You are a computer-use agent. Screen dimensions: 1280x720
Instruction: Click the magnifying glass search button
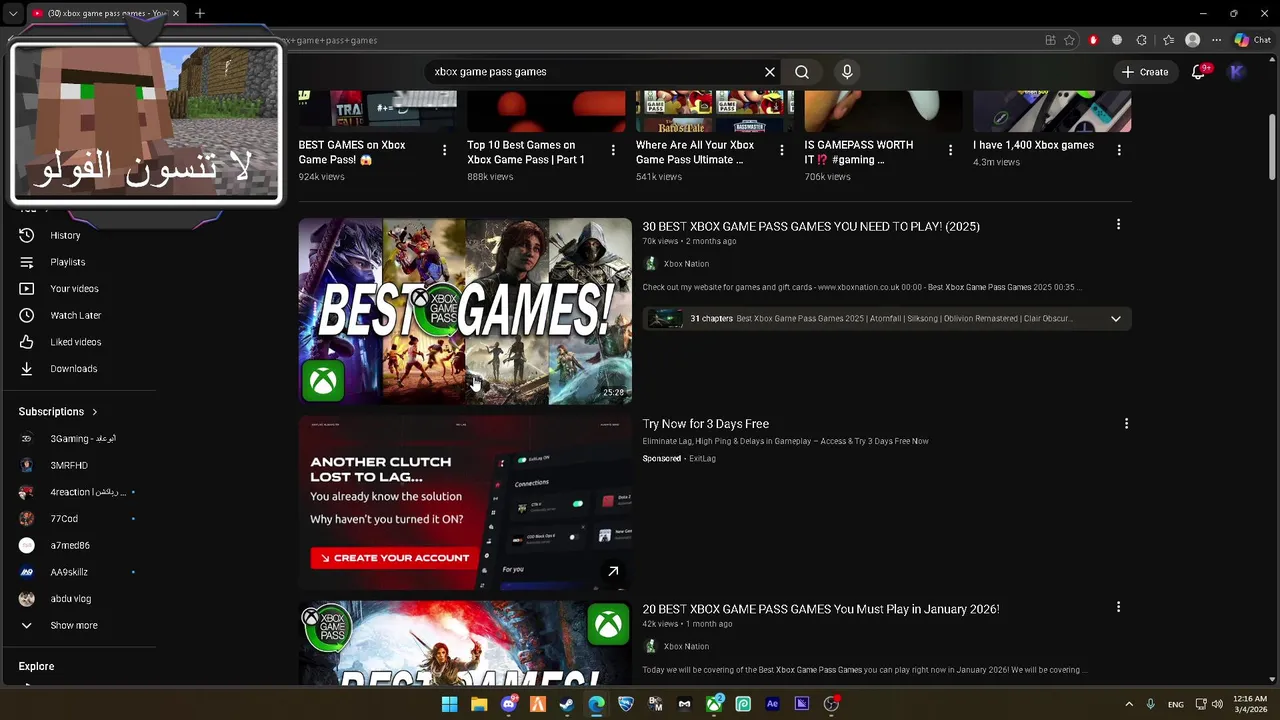(802, 72)
